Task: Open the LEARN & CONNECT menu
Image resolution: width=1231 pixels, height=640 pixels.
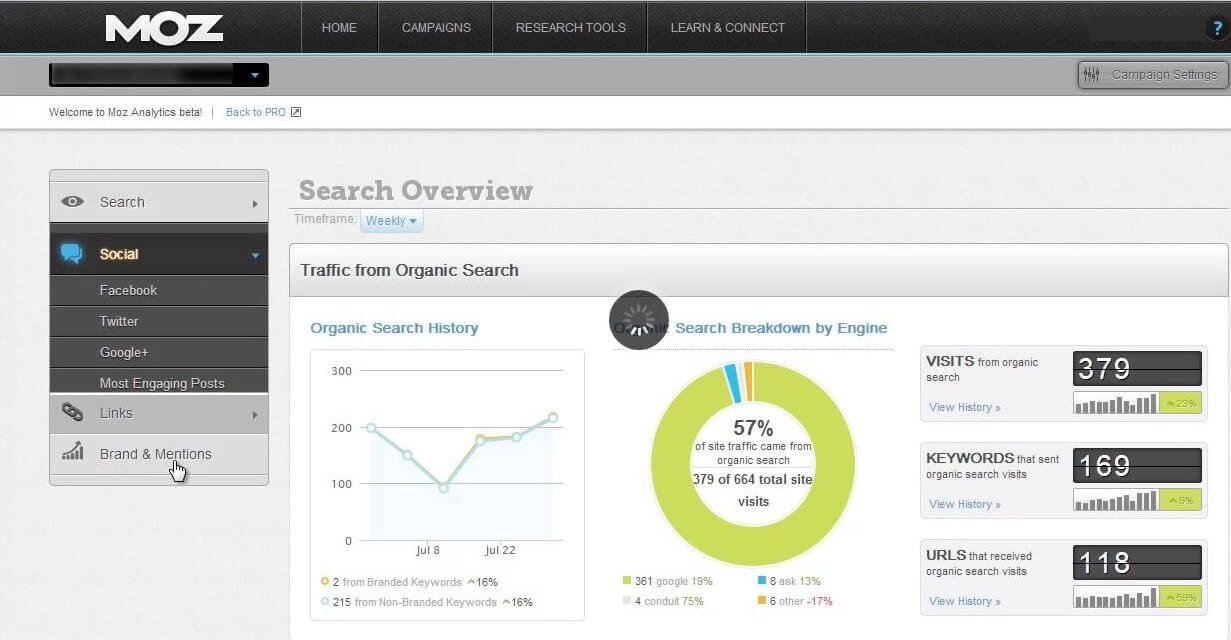Action: [x=727, y=28]
